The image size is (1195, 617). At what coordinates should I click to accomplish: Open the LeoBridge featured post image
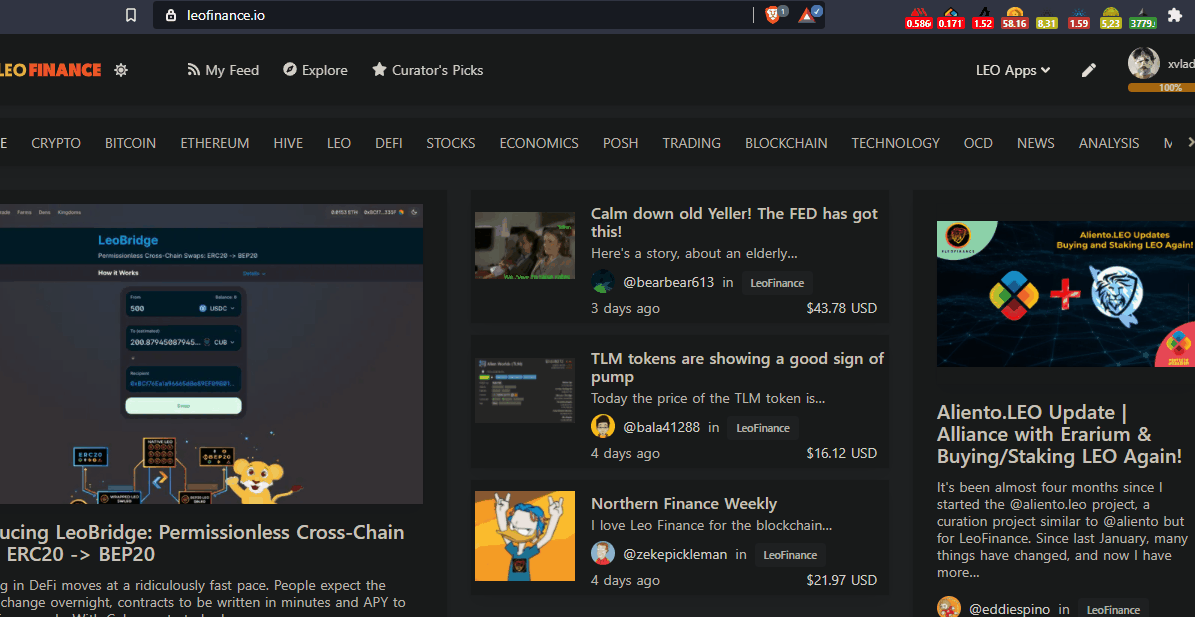coord(211,353)
